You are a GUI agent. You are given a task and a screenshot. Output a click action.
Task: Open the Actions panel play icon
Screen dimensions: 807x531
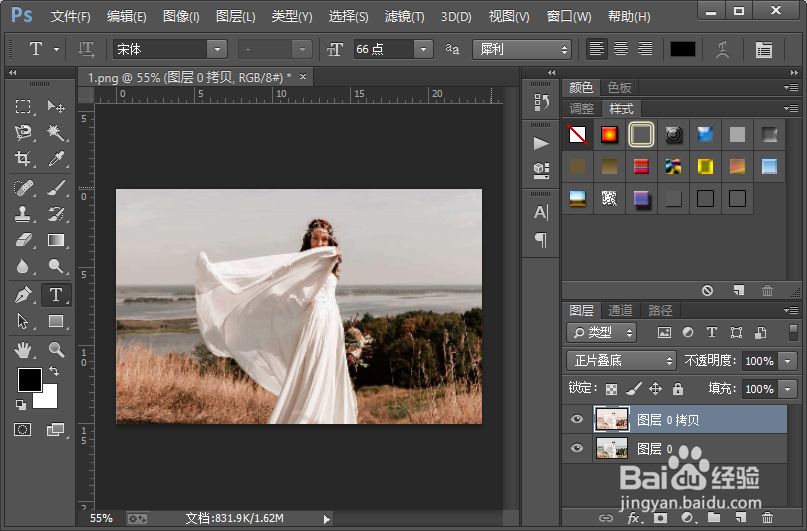coord(541,143)
